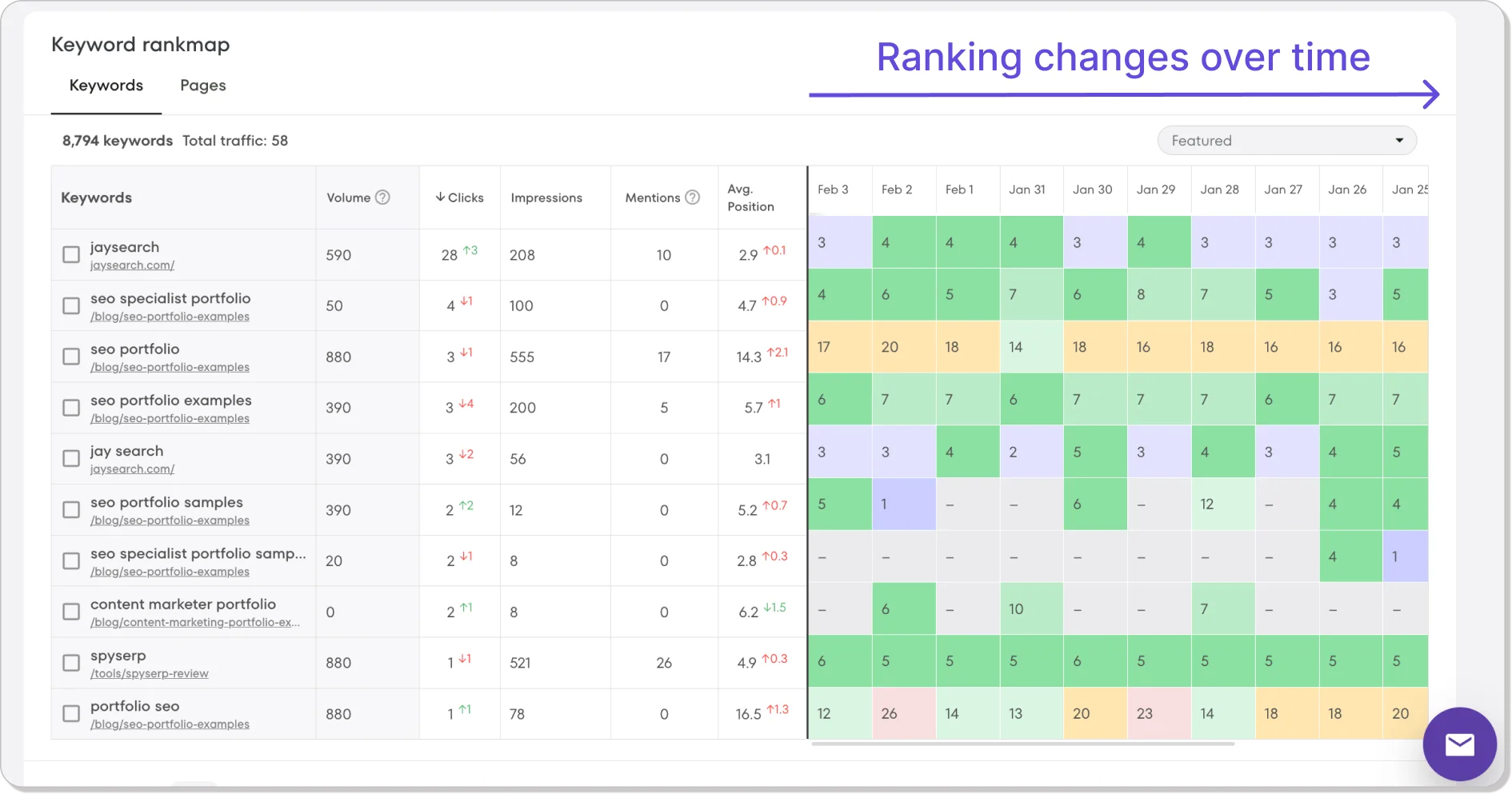Visit the /tools/spyserp-review page link
1512x794 pixels.
tap(149, 673)
